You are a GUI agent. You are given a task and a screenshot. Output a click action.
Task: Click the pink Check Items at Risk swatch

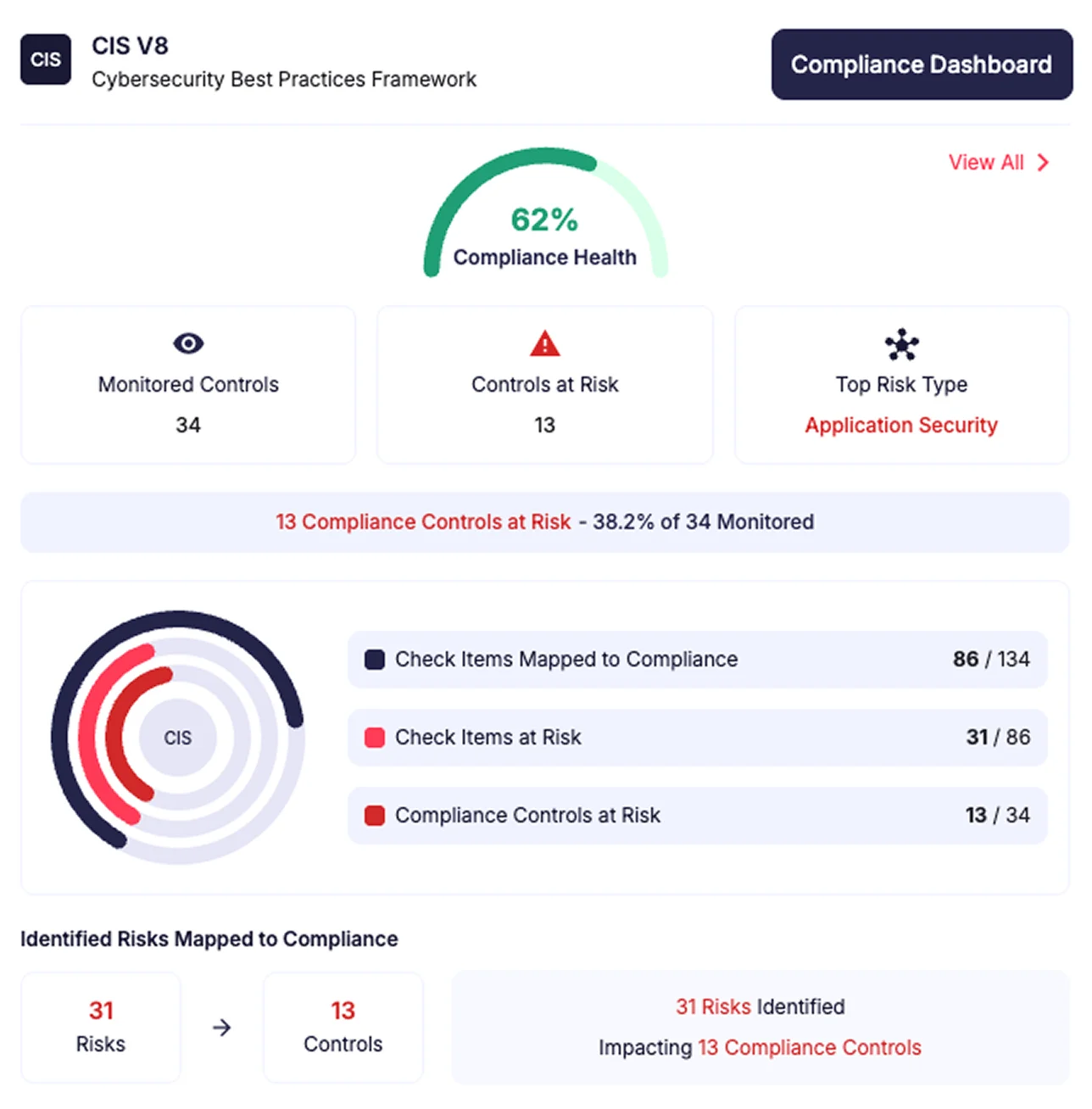point(375,738)
